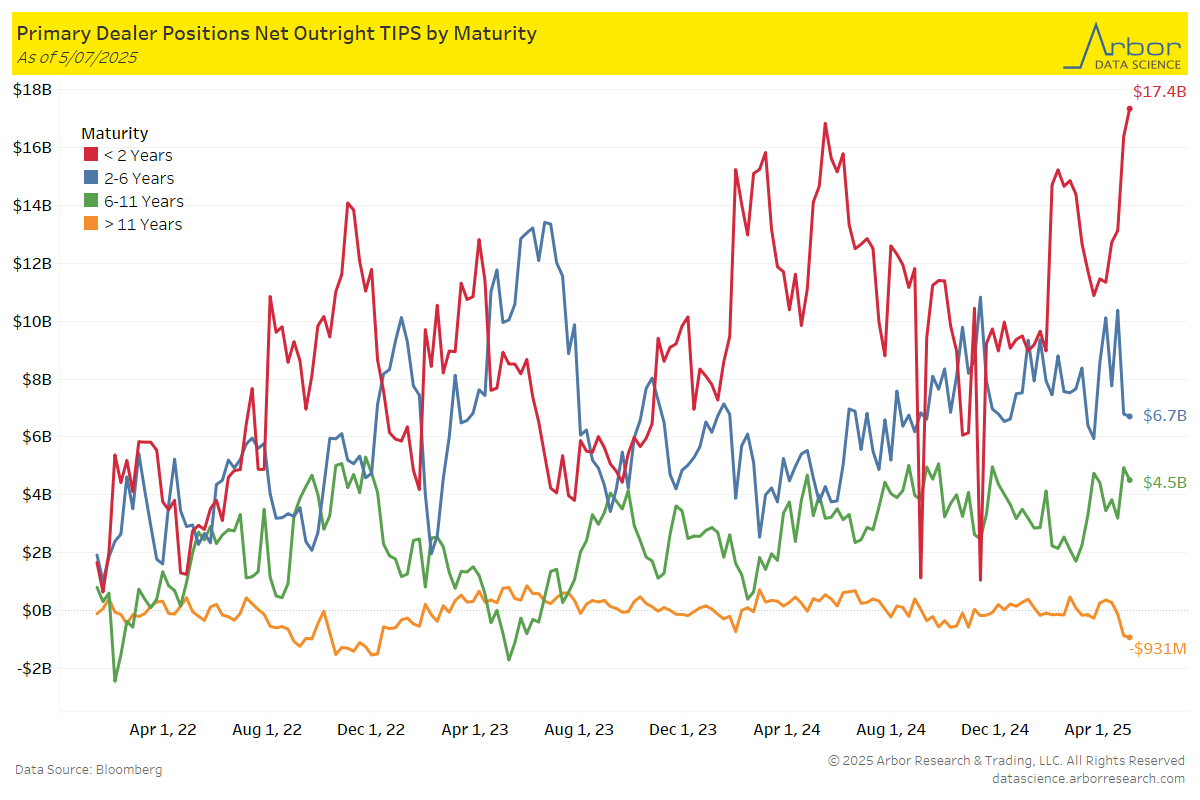Click the chart title text
The height and width of the screenshot is (800, 1200).
click(x=277, y=33)
